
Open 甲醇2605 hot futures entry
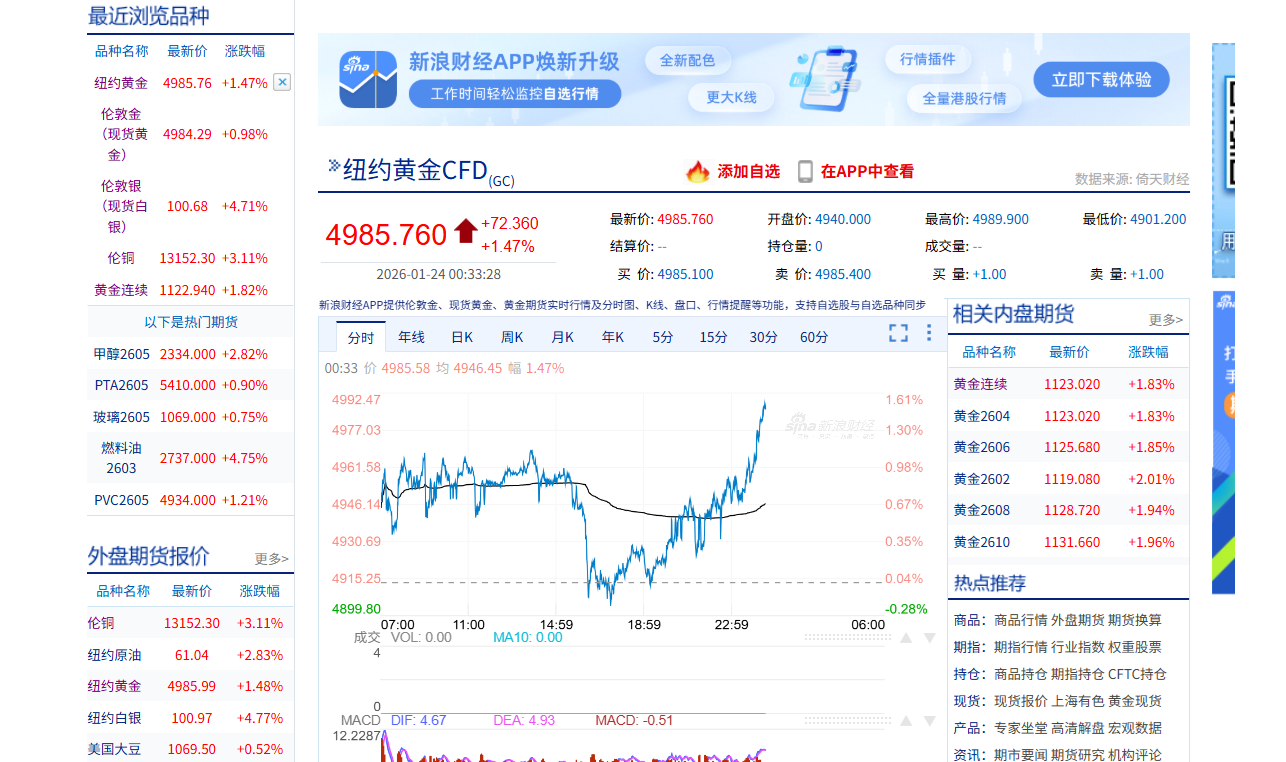pyautogui.click(x=121, y=354)
